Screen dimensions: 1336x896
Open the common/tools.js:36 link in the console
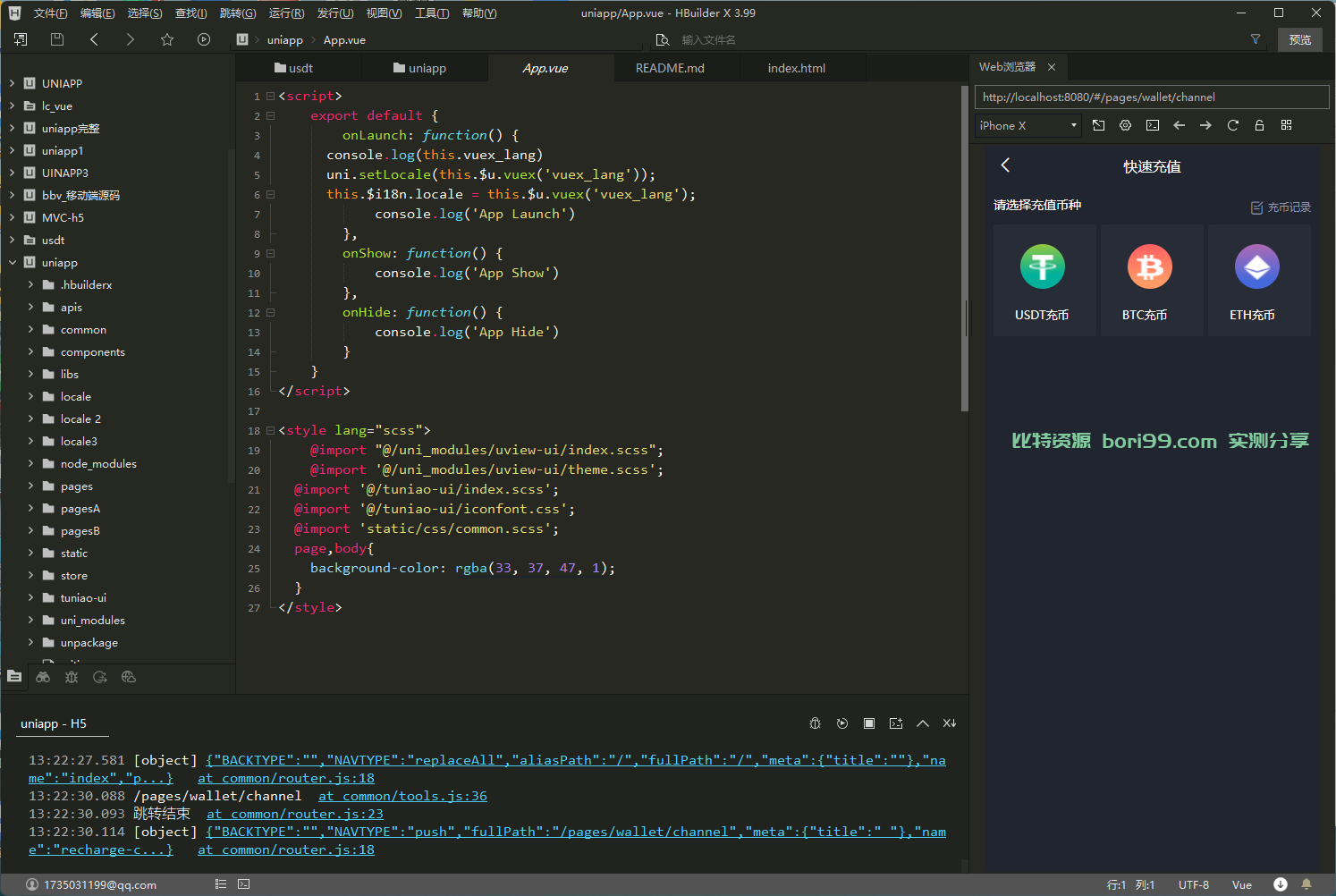click(x=402, y=796)
